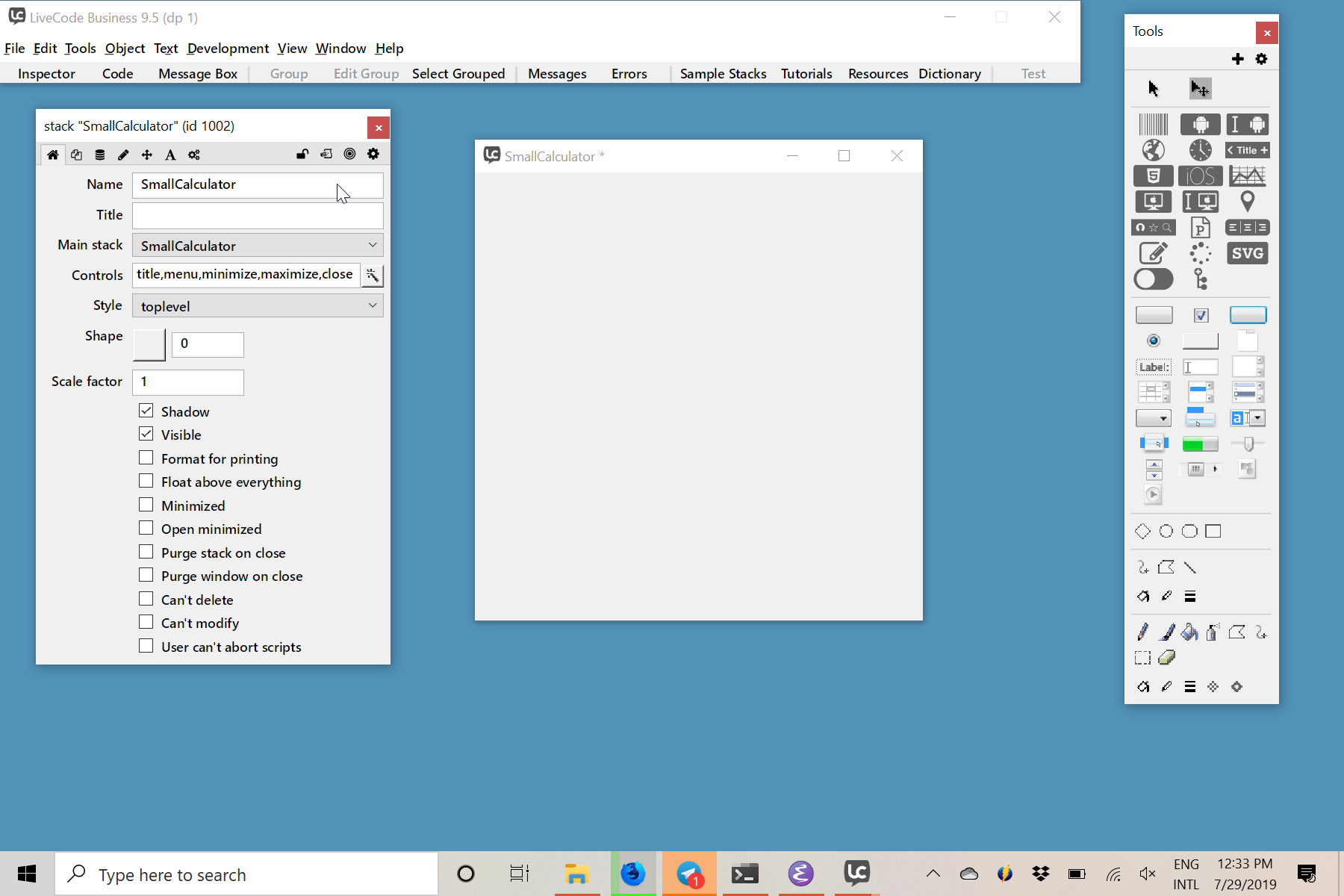
Task: Click the stack Name input field
Action: [258, 185]
